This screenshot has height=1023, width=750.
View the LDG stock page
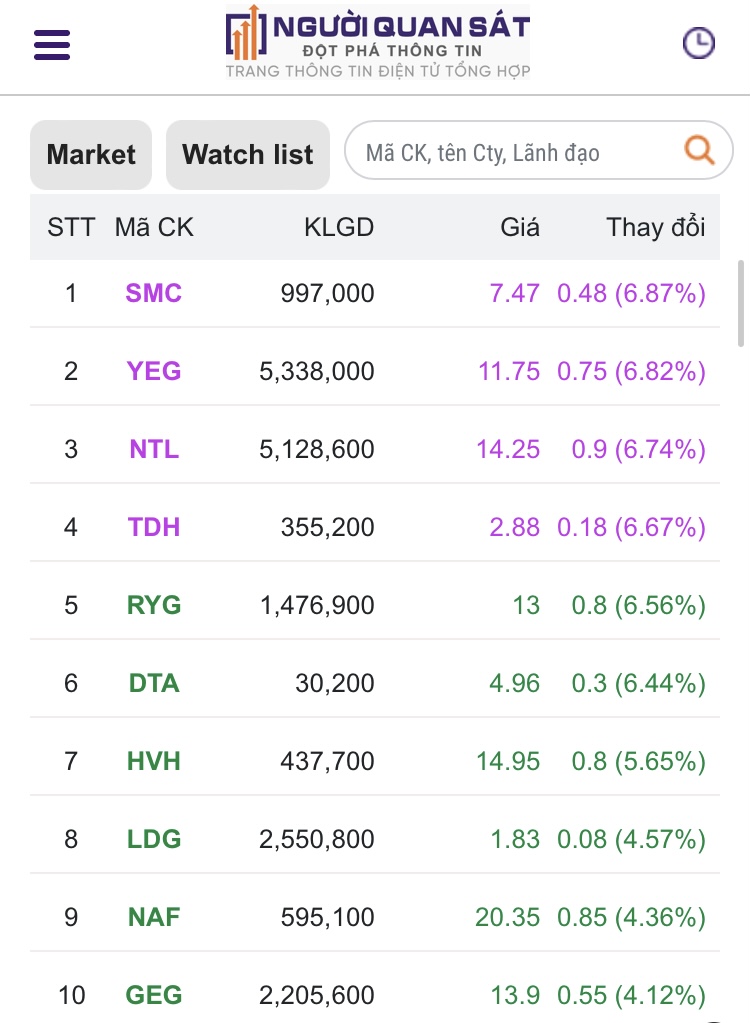(154, 839)
